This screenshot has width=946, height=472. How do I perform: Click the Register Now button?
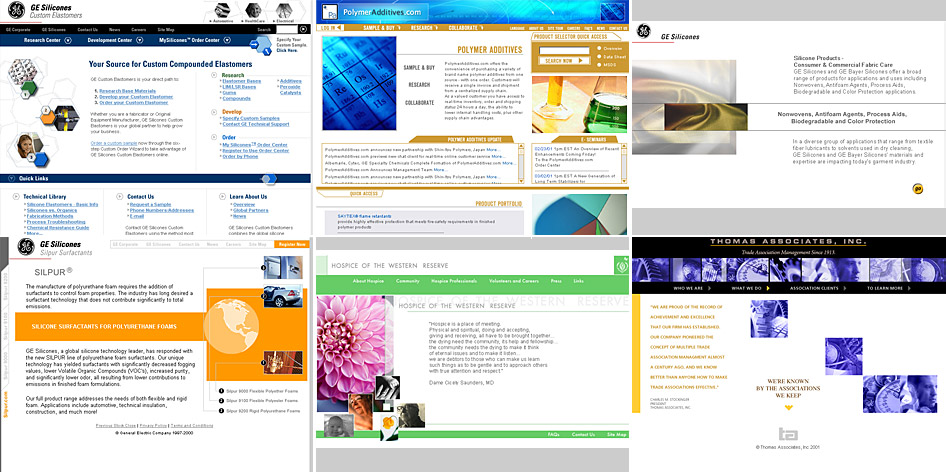coord(291,244)
